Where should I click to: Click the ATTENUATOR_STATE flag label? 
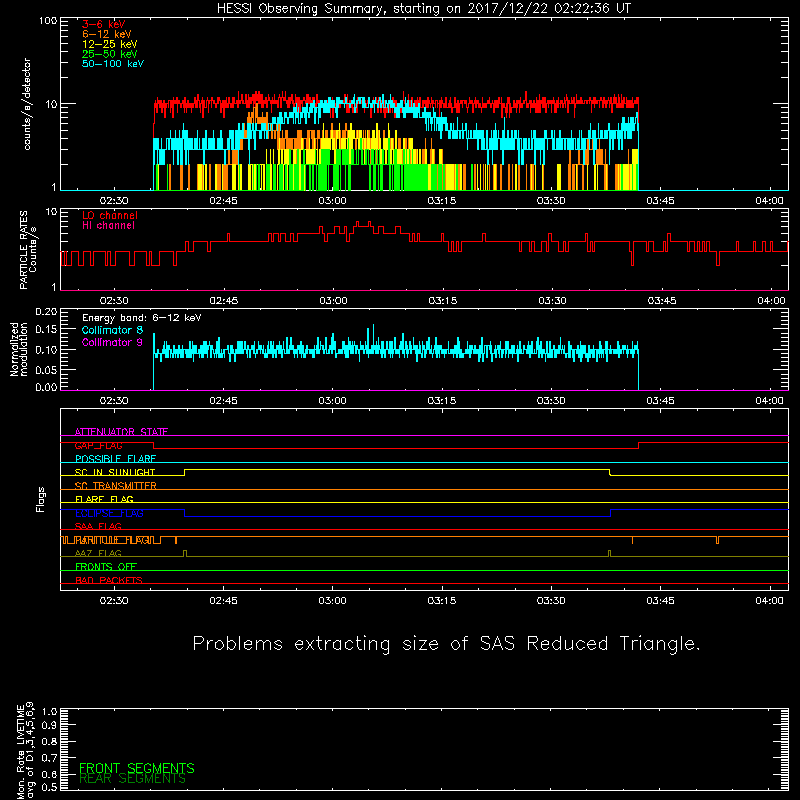(121, 432)
